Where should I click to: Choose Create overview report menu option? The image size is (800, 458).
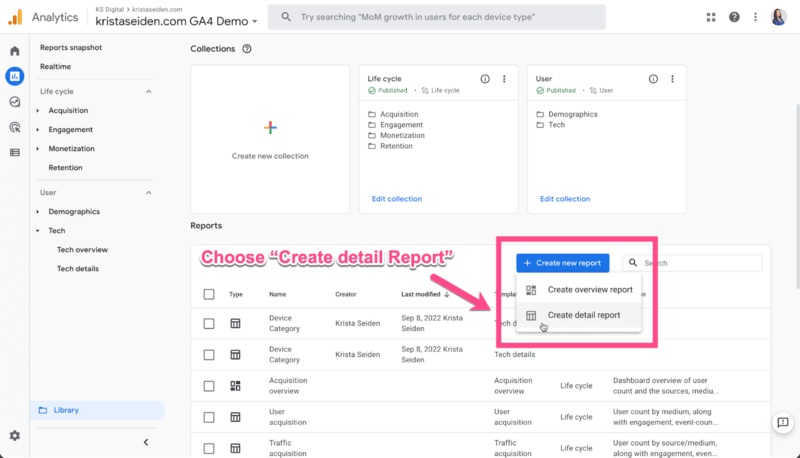coord(590,290)
